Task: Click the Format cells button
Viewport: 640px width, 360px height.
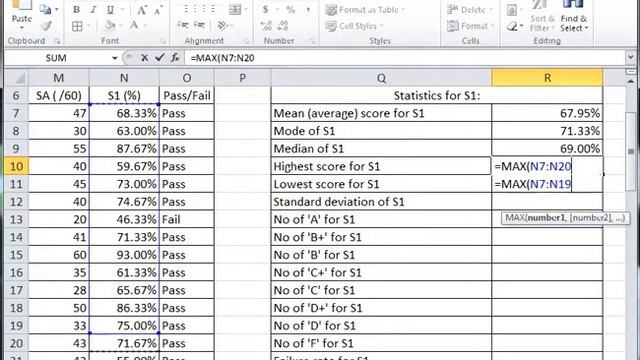Action: (x=471, y=26)
